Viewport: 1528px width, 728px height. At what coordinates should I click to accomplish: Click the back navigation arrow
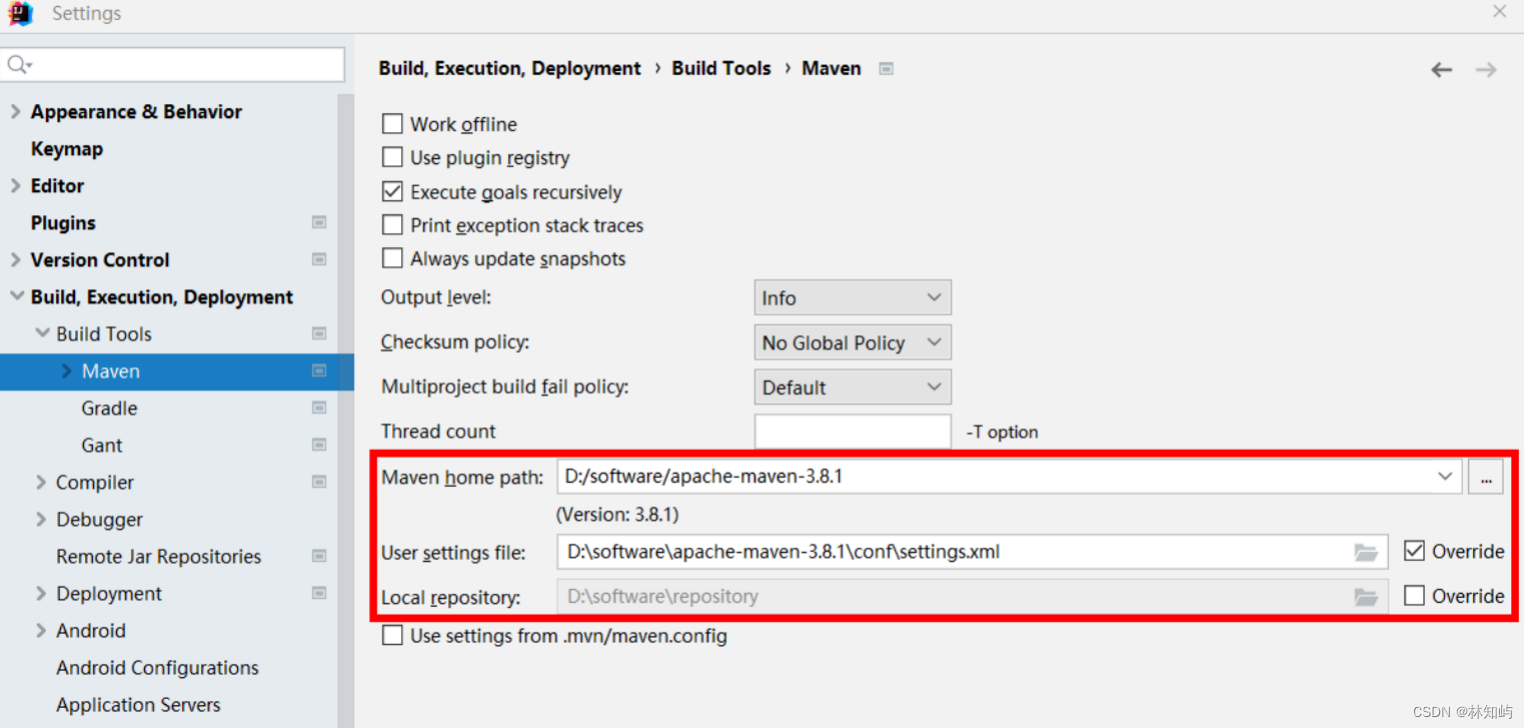click(1440, 69)
